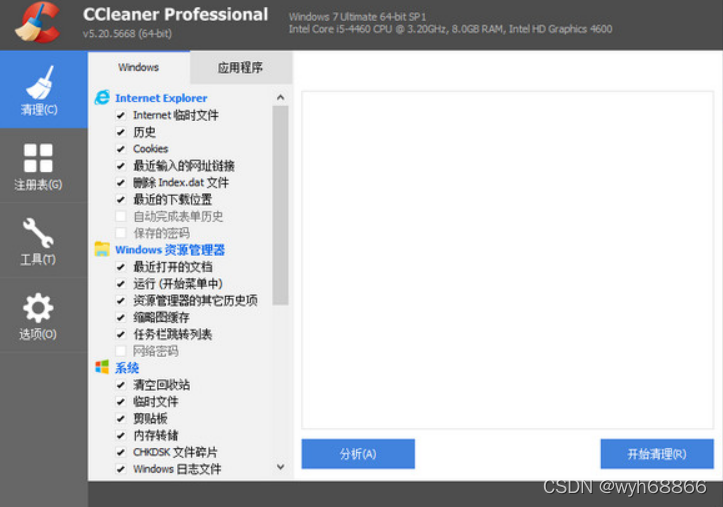The width and height of the screenshot is (723, 507).
Task: Open the Options (选项) section
Action: [x=43, y=316]
